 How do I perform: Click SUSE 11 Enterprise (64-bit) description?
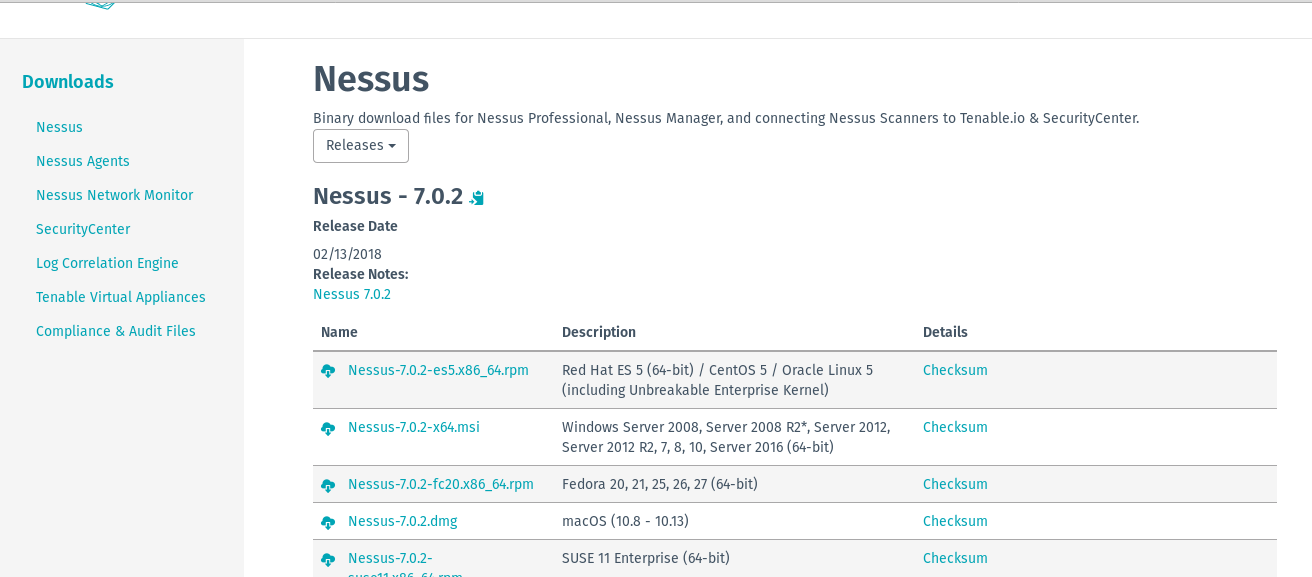click(646, 558)
